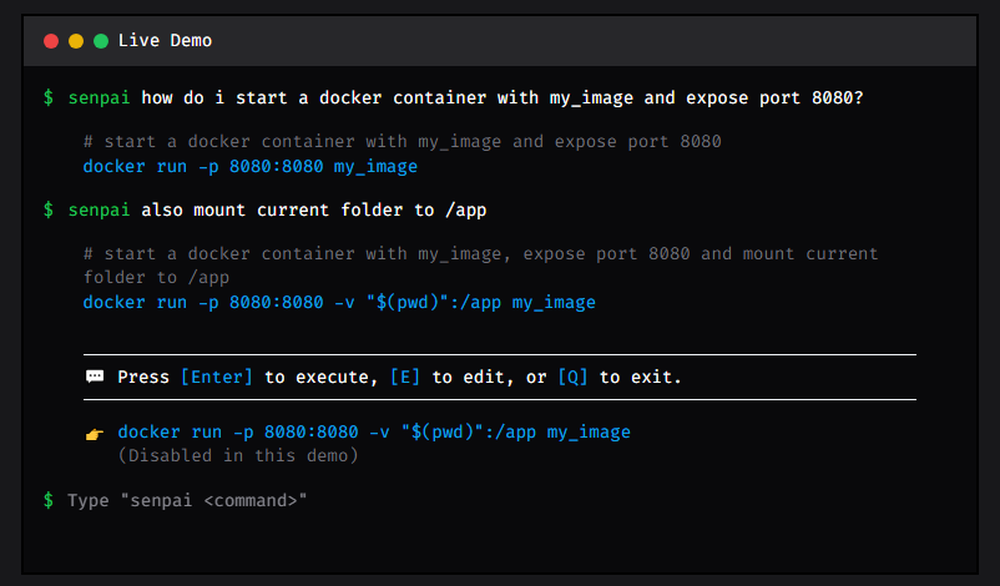1000x586 pixels.
Task: Click the [Enter] key hint to execute
Action: pos(217,377)
